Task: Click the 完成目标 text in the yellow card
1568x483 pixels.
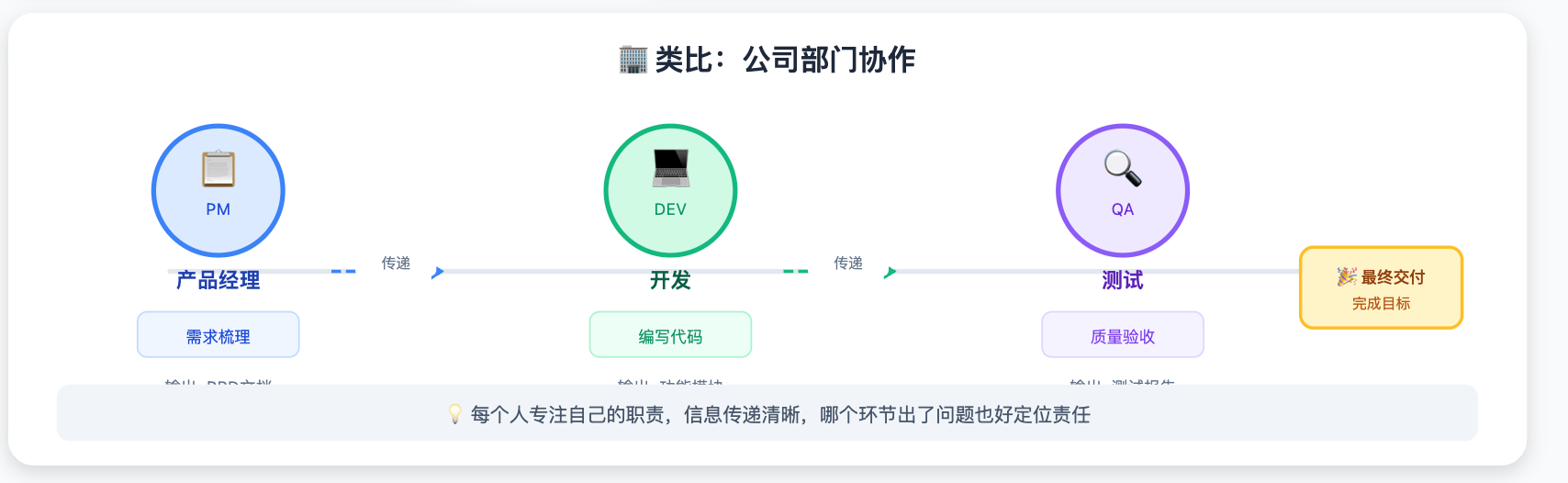Action: [1381, 303]
